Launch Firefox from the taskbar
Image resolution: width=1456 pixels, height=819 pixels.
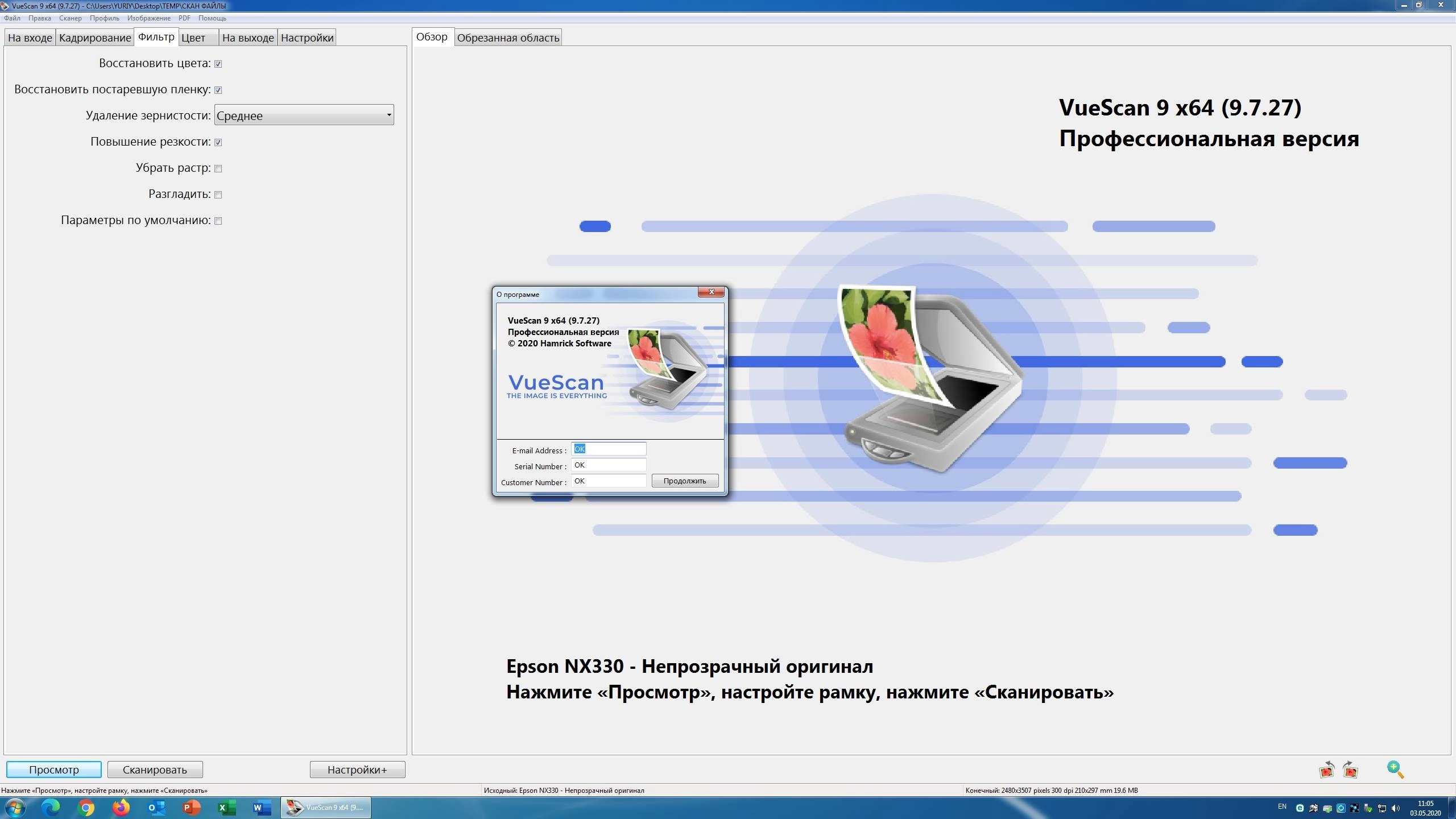[121, 808]
